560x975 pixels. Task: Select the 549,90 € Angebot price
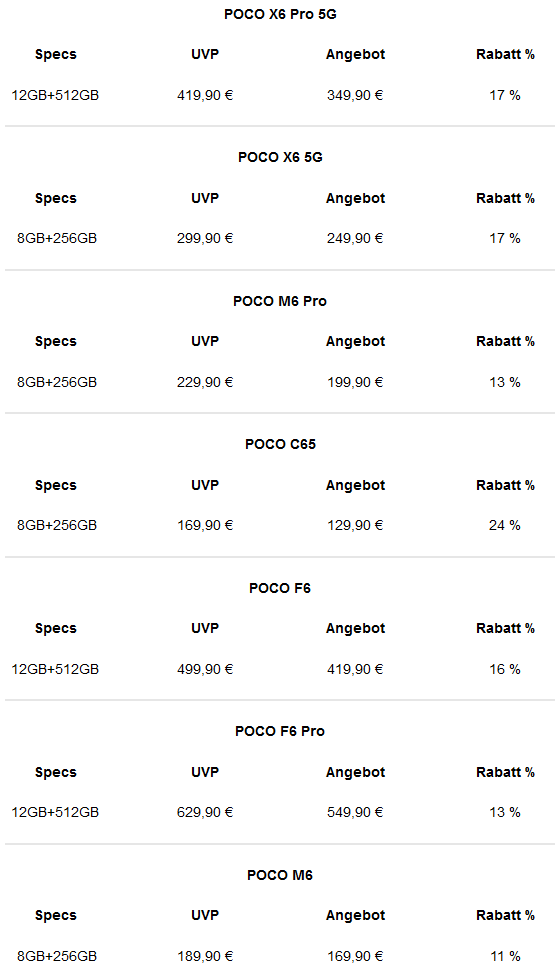(355, 812)
